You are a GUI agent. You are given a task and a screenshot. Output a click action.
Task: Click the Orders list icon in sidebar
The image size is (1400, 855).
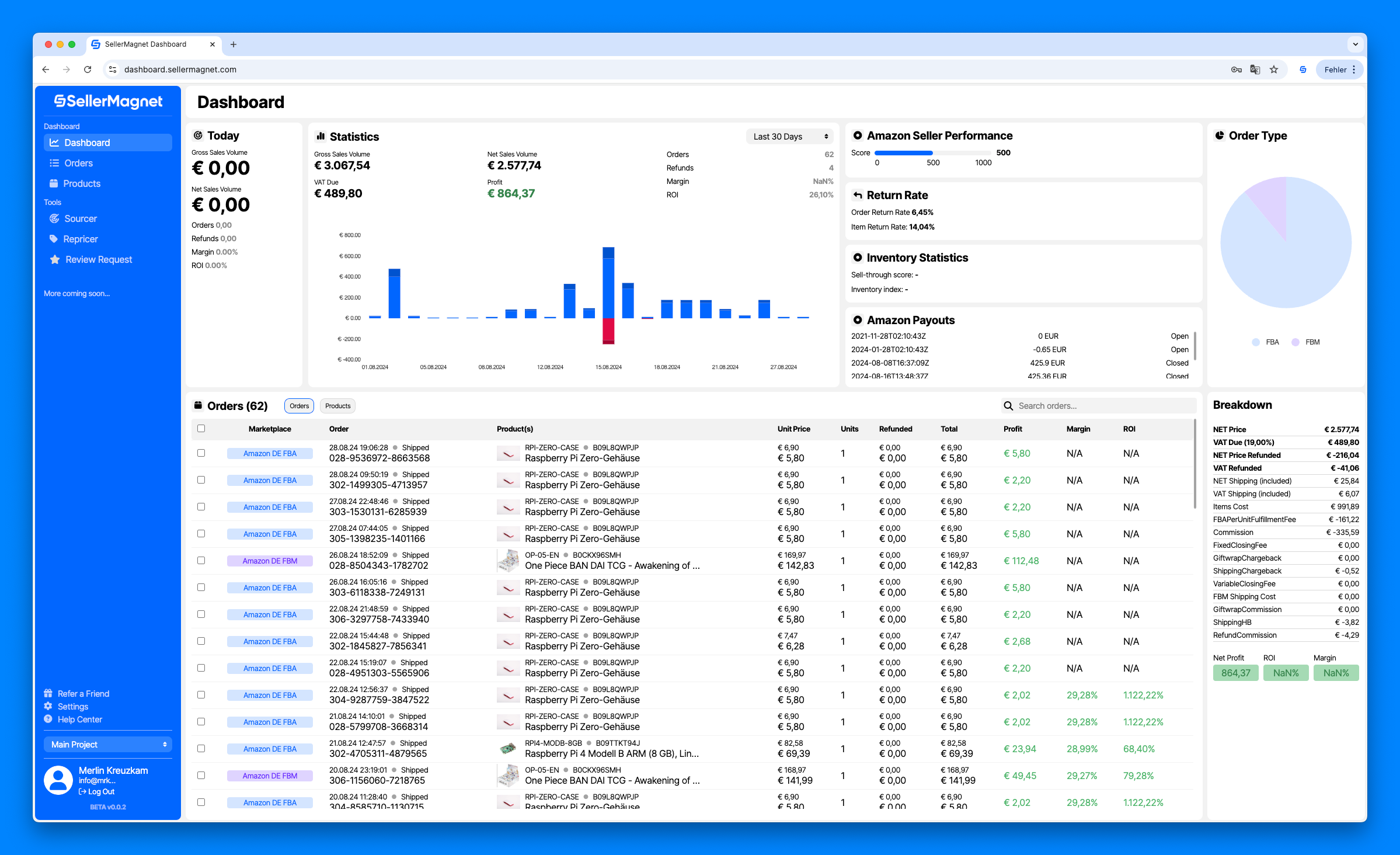click(54, 163)
